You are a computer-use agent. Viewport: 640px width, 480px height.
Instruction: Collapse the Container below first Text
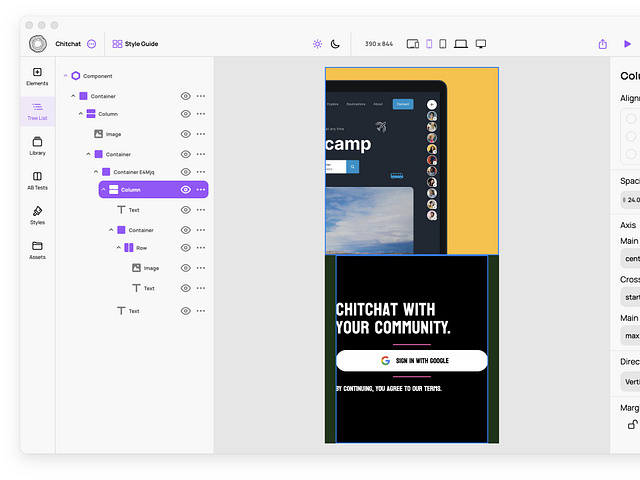point(111,230)
